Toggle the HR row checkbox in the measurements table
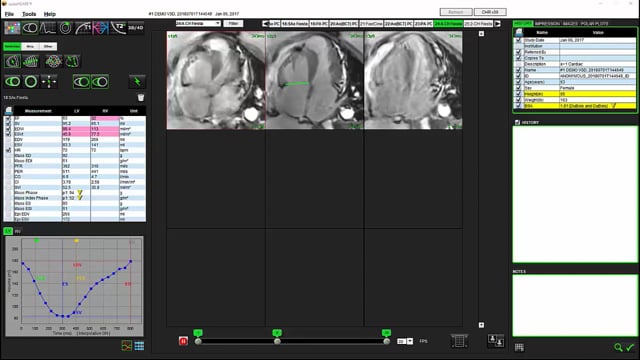Viewport: 640px width, 360px height. tap(8, 150)
